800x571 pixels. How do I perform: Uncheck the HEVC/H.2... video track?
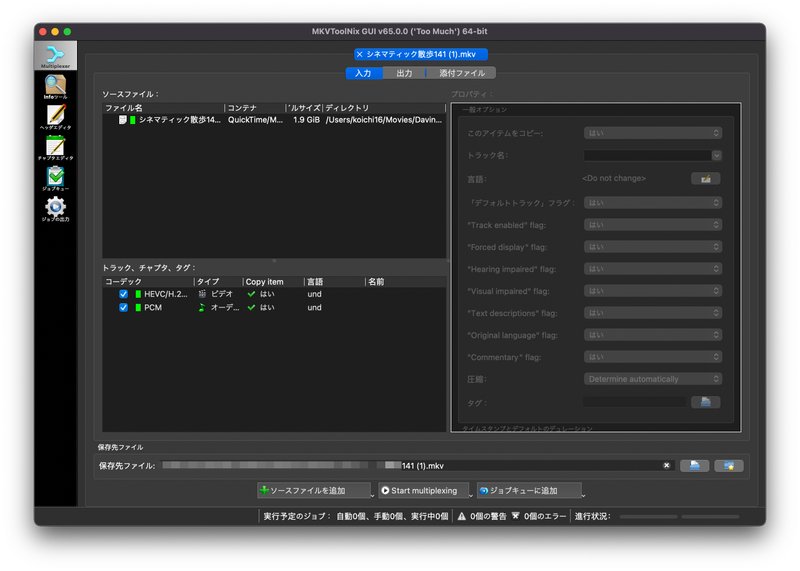123,294
